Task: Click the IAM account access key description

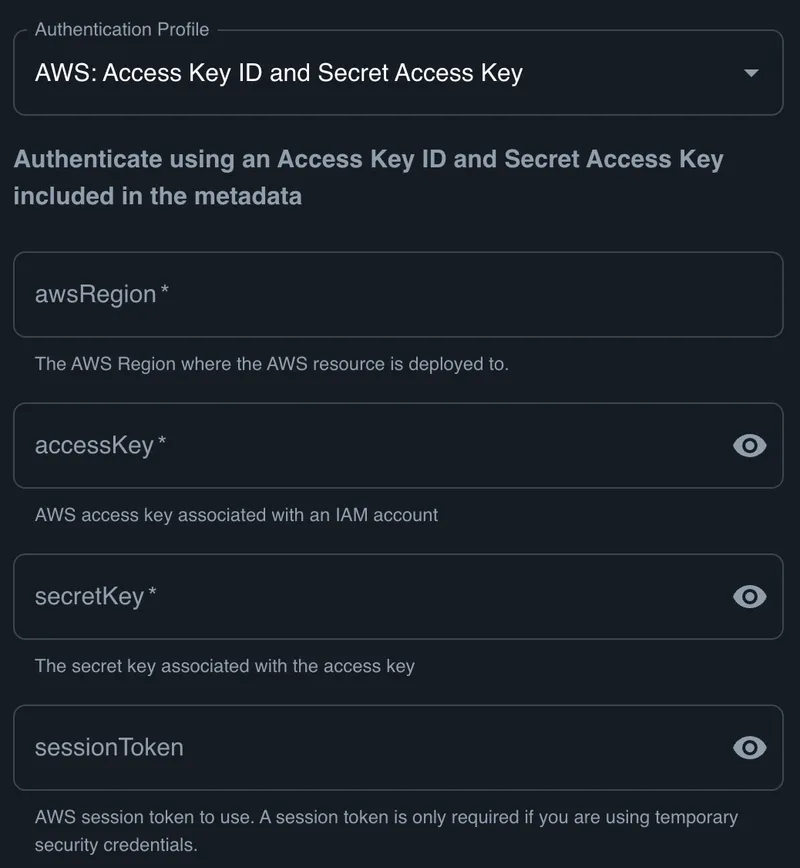Action: [237, 516]
